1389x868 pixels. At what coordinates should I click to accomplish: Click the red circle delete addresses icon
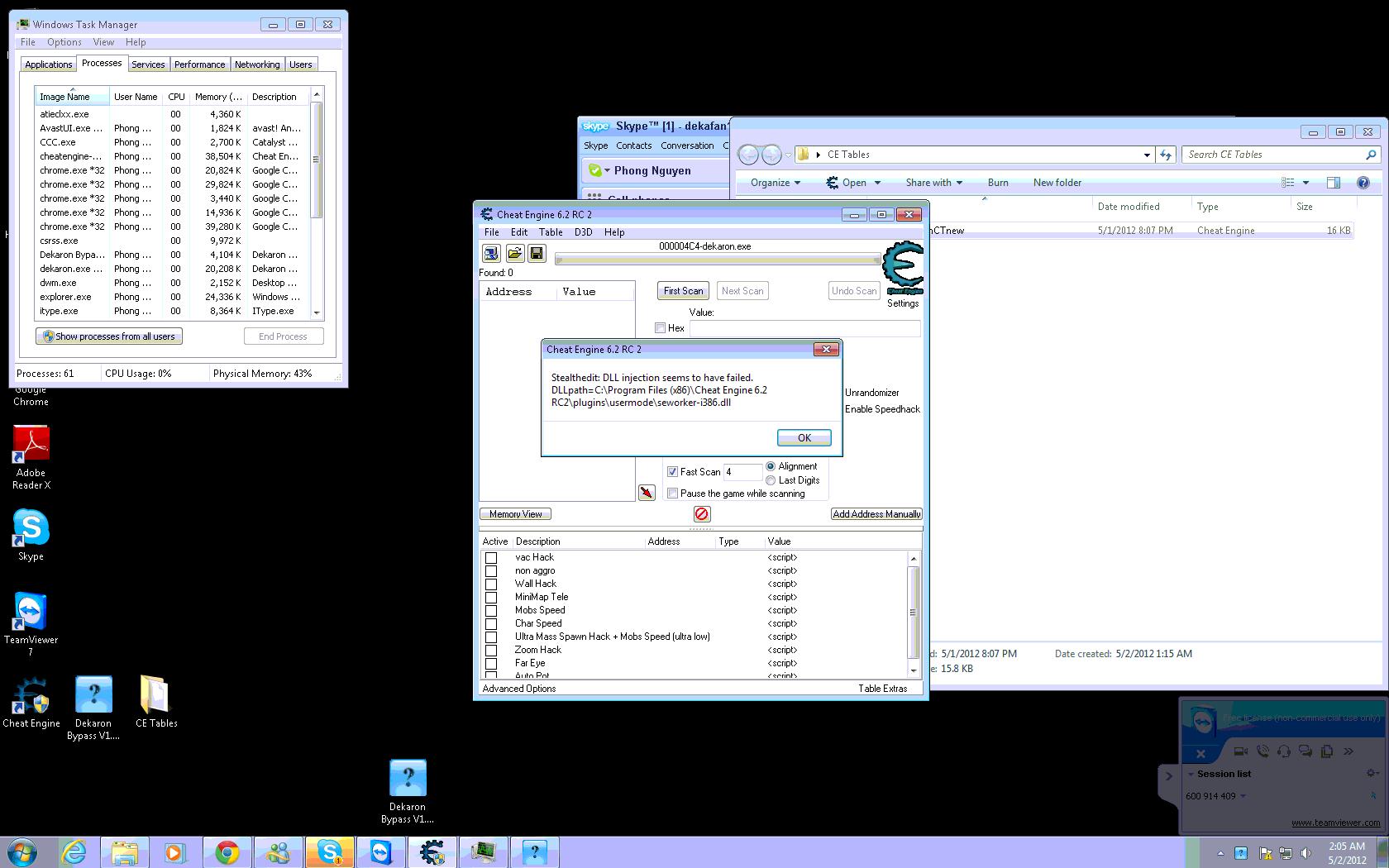coord(701,514)
